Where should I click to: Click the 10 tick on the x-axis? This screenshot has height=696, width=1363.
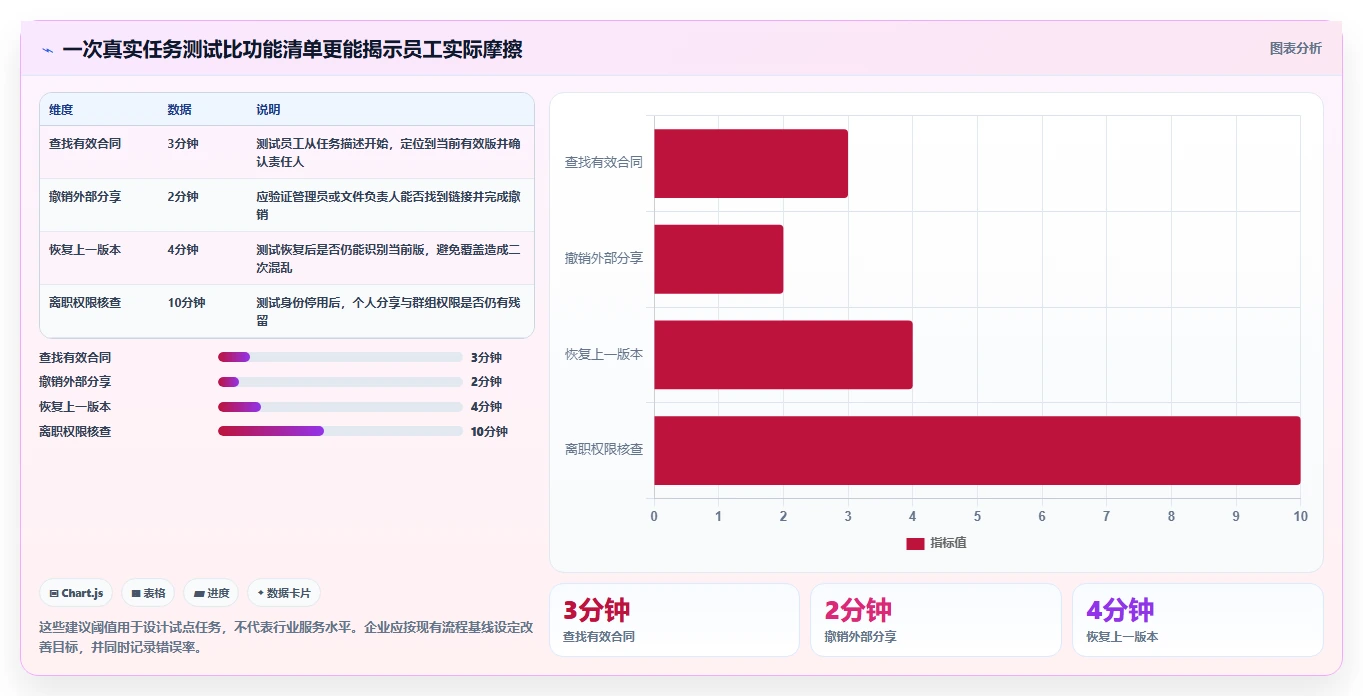point(1300,516)
